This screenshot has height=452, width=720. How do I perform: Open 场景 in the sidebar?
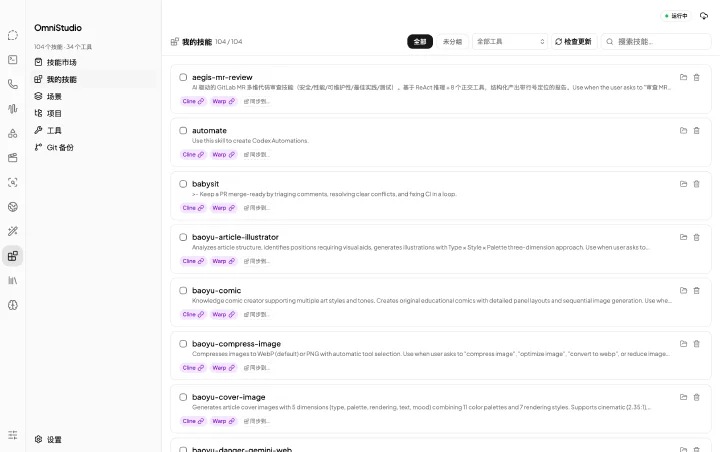94,96
